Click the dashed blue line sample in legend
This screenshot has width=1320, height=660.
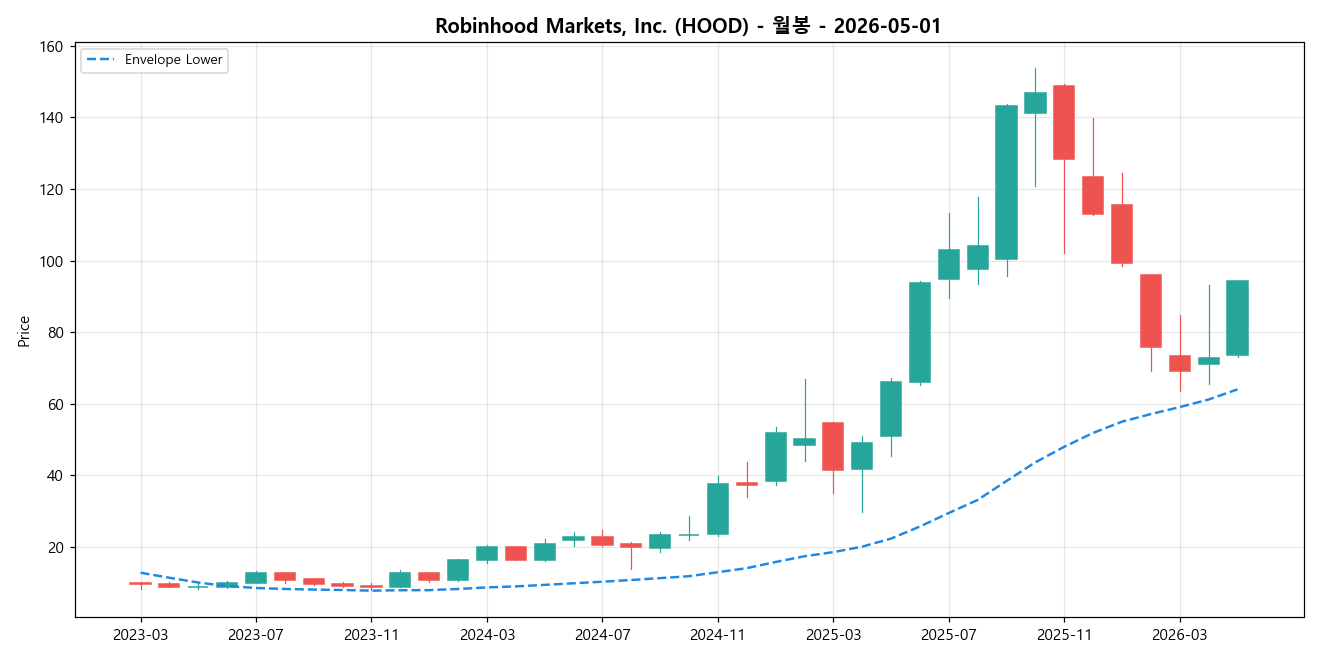pos(100,60)
